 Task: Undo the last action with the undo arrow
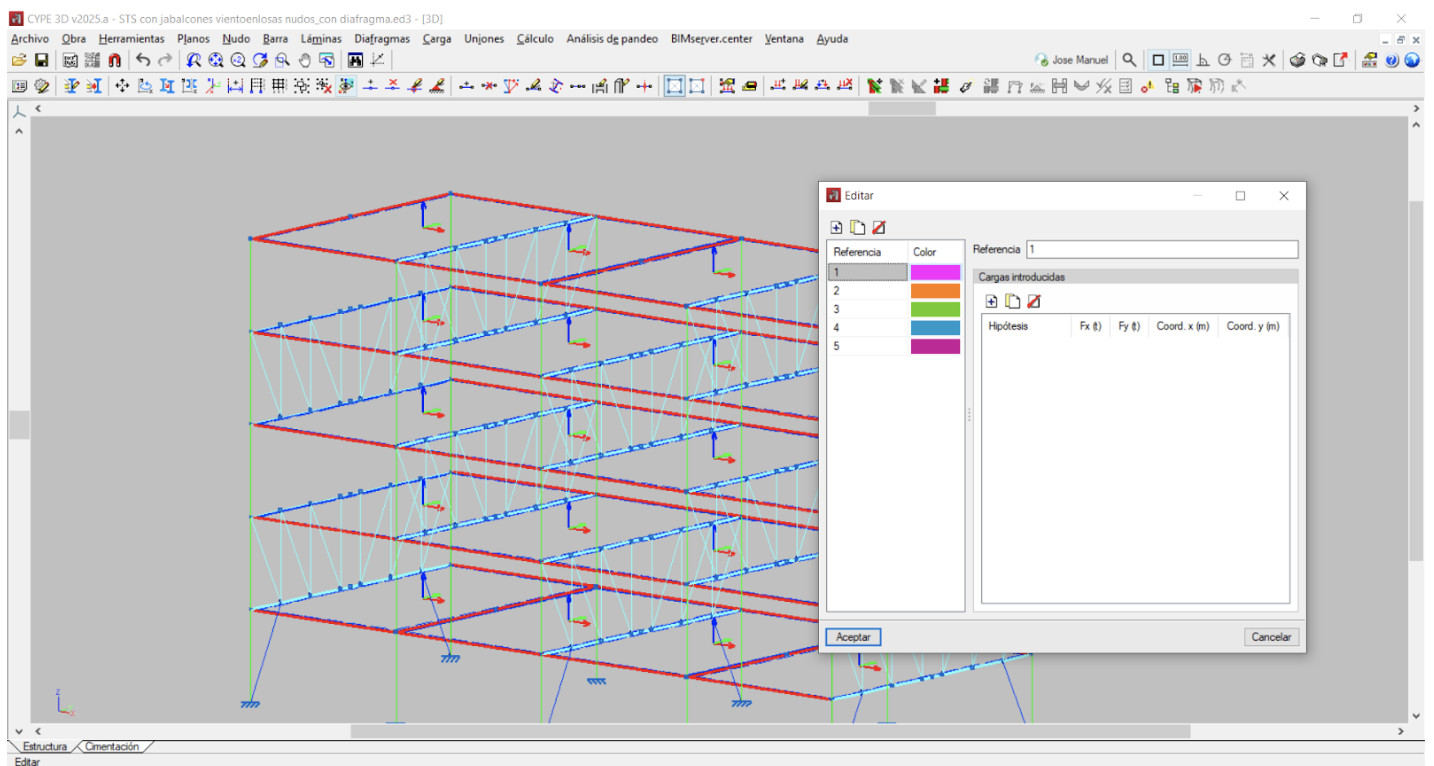(x=143, y=60)
